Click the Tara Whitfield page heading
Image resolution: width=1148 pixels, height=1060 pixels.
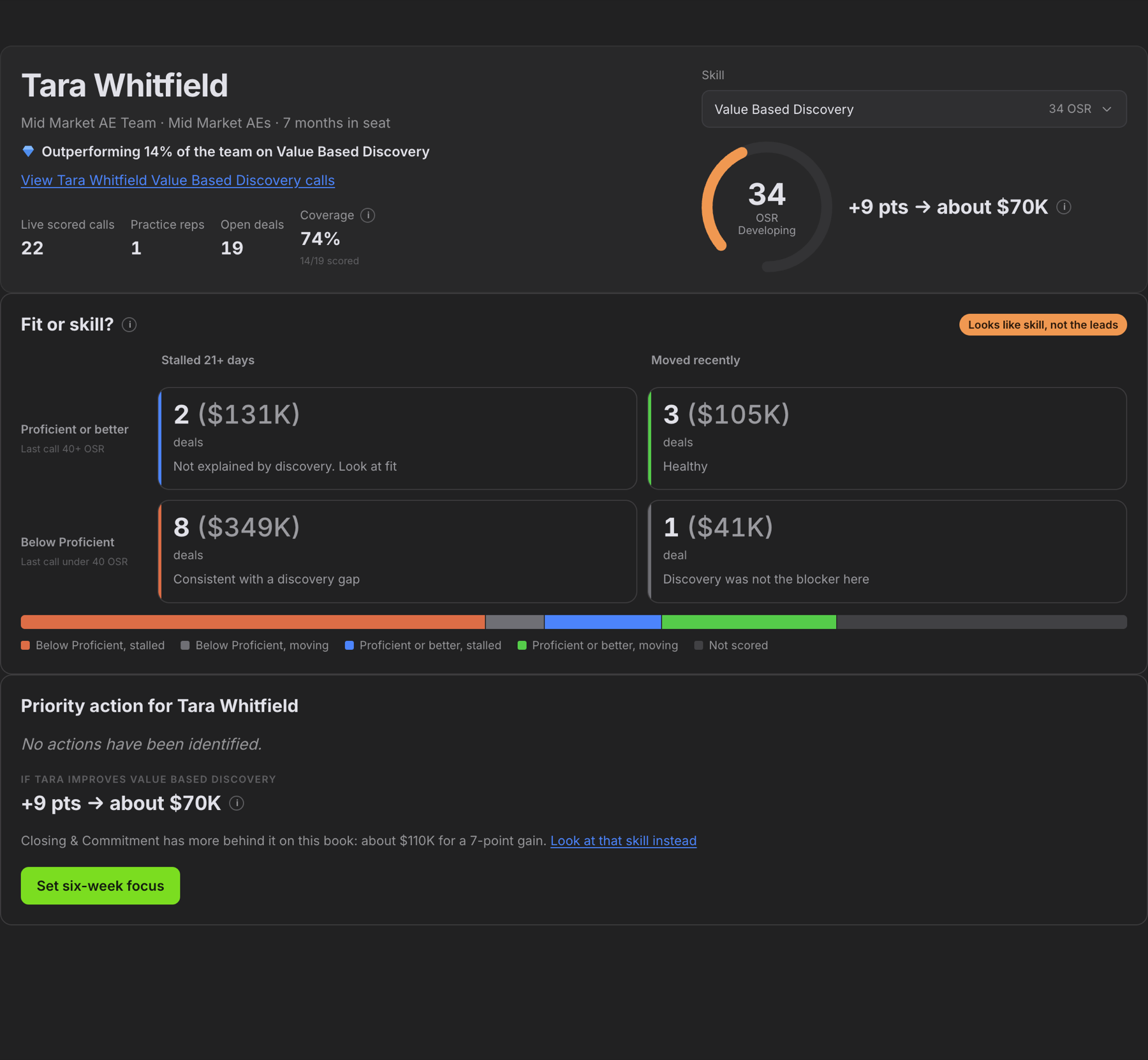[124, 85]
